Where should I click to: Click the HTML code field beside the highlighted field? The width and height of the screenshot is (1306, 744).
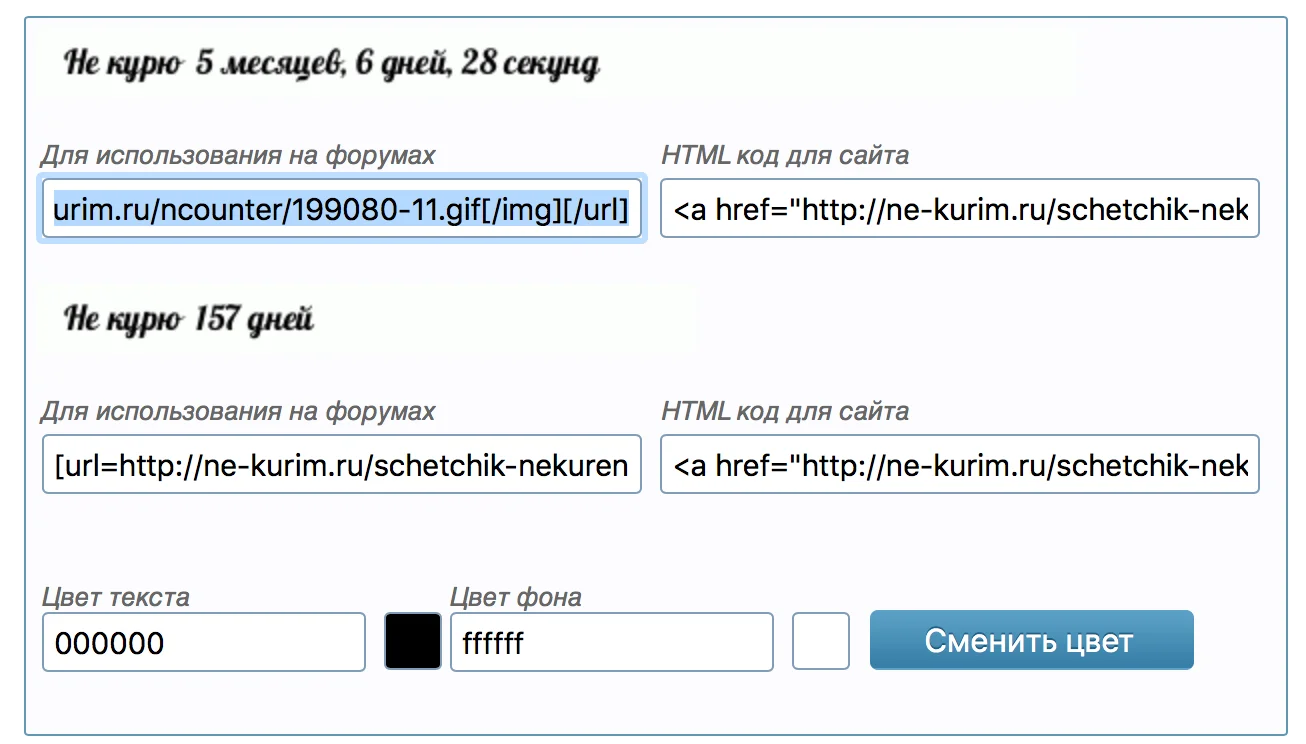(x=959, y=209)
